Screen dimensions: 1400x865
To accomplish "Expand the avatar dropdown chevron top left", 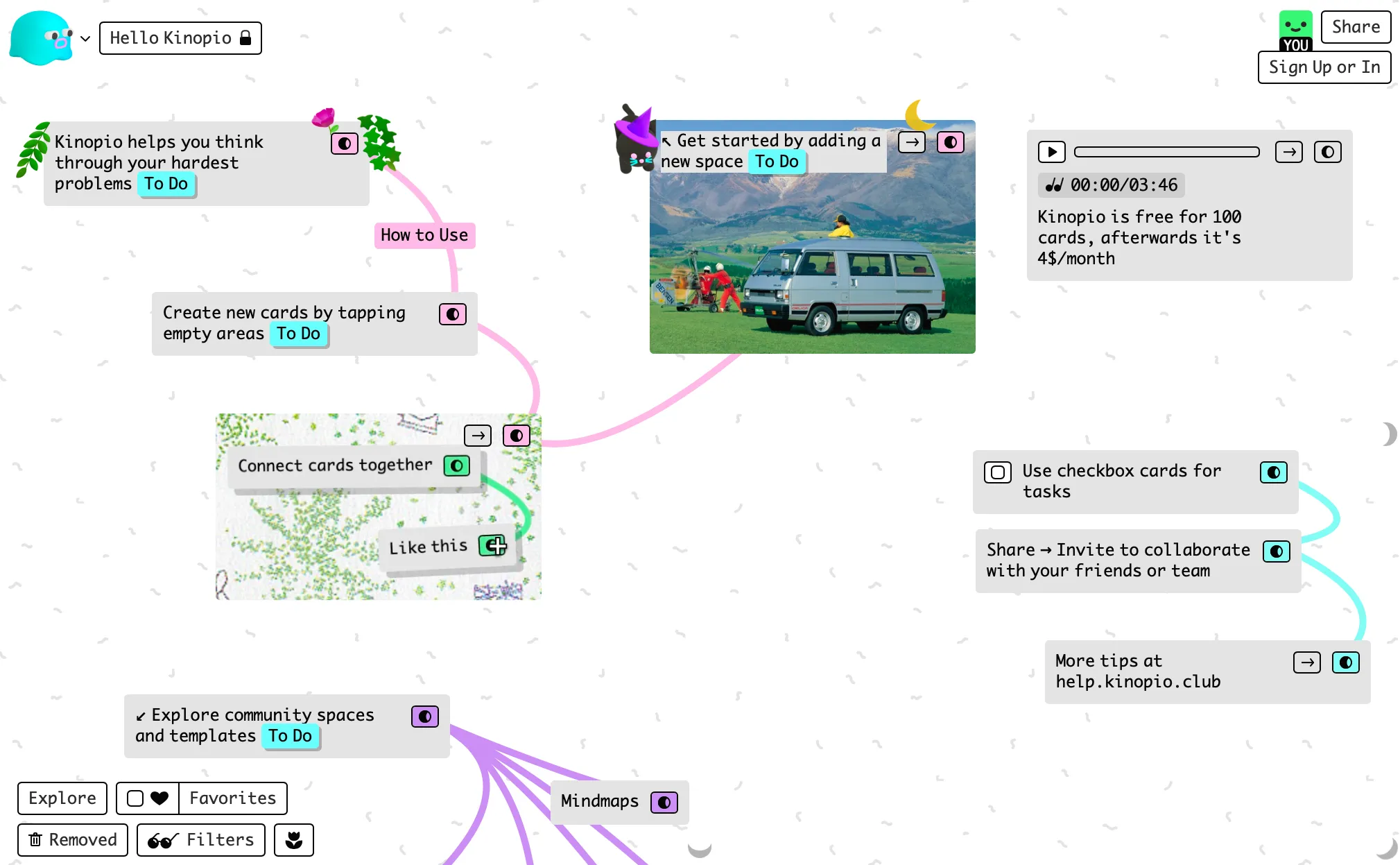I will pos(85,38).
